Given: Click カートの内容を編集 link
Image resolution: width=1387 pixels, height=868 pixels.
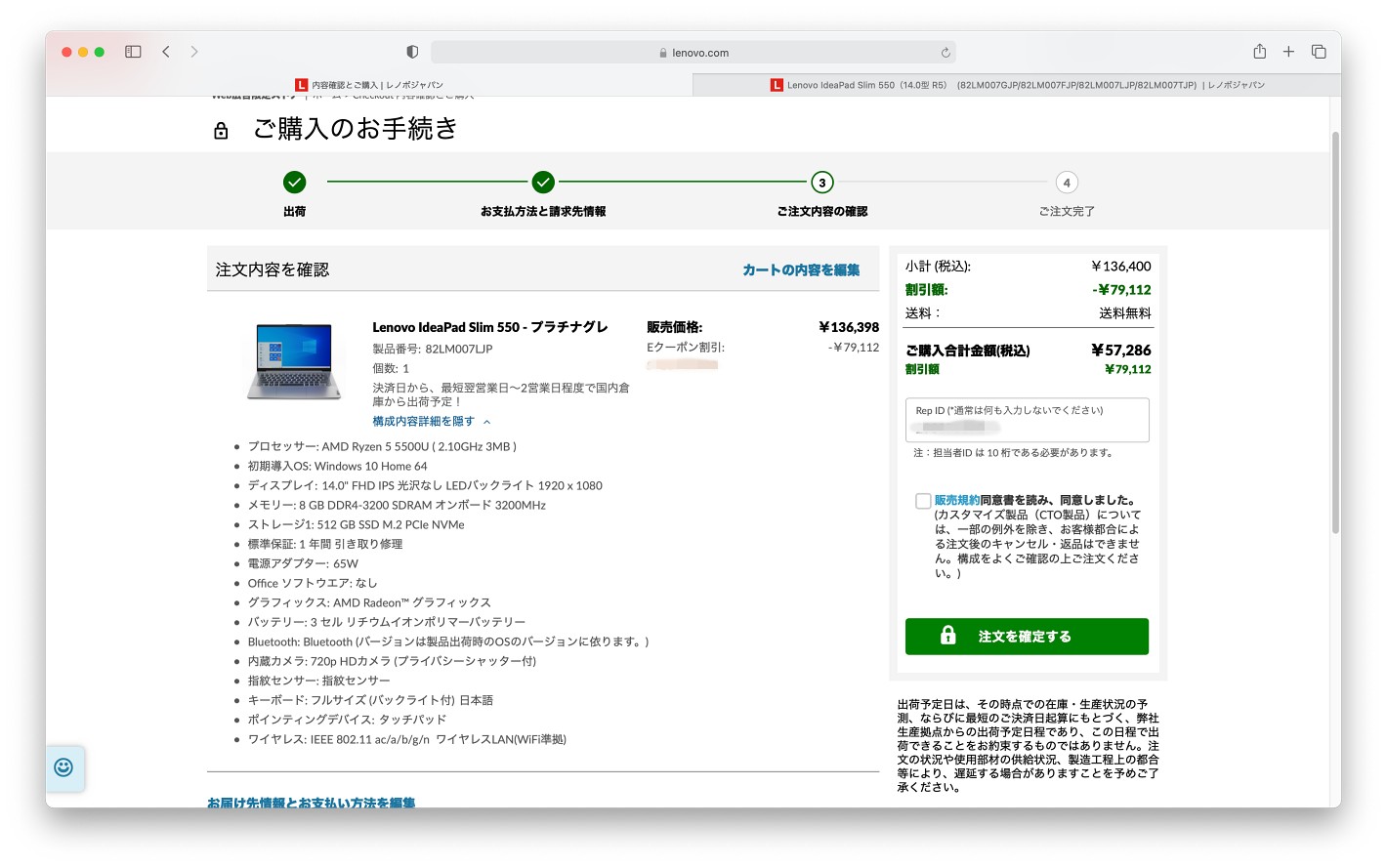Looking at the screenshot, I should (801, 270).
